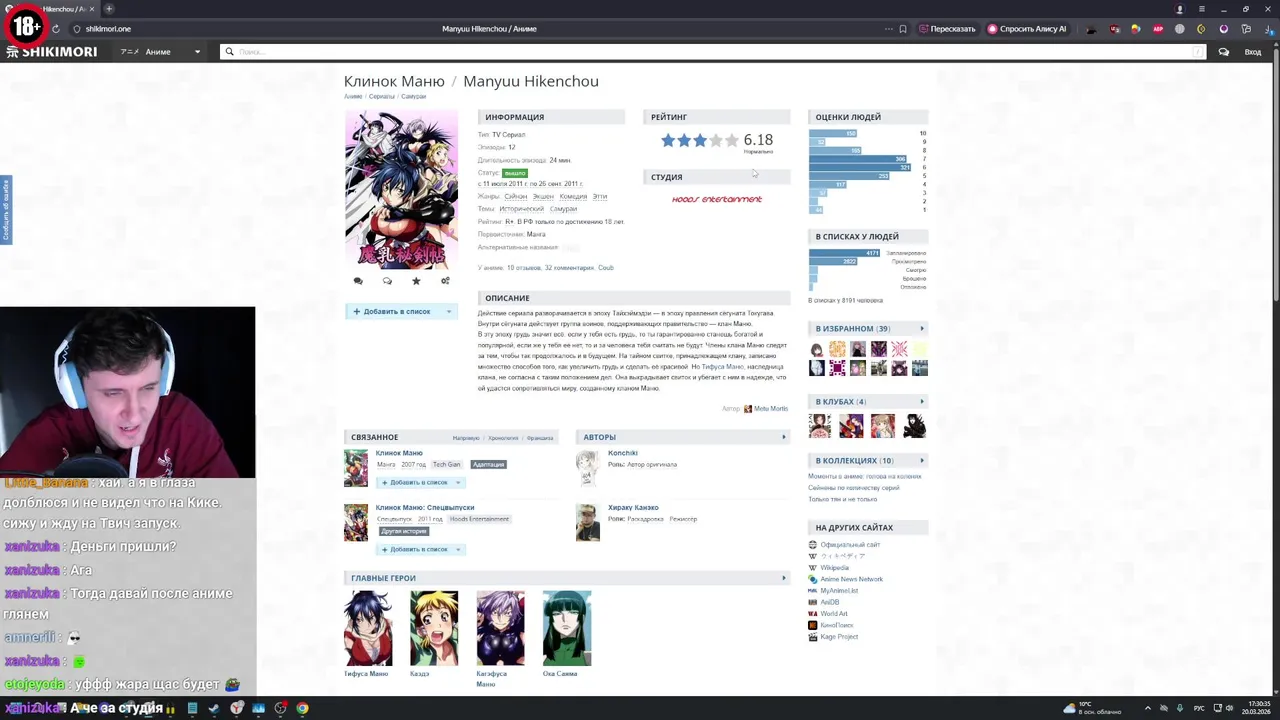This screenshot has width=1280, height=720.
Task: Open the Экшен genre link
Action: pyautogui.click(x=543, y=197)
